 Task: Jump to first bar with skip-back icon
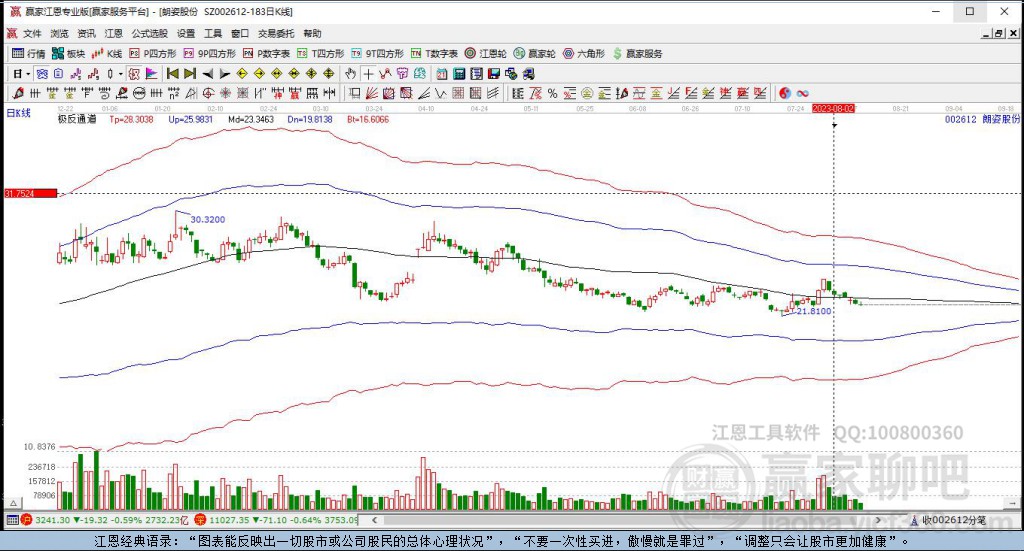pos(172,74)
